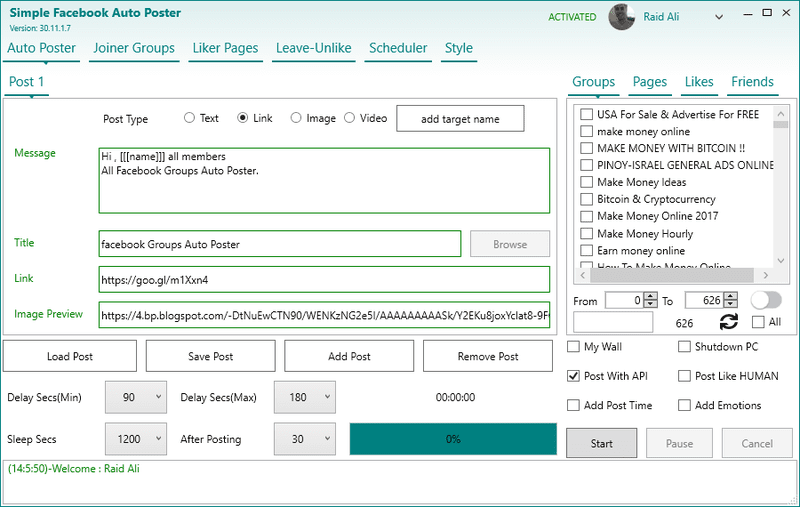Click the Load Post button

click(70, 356)
